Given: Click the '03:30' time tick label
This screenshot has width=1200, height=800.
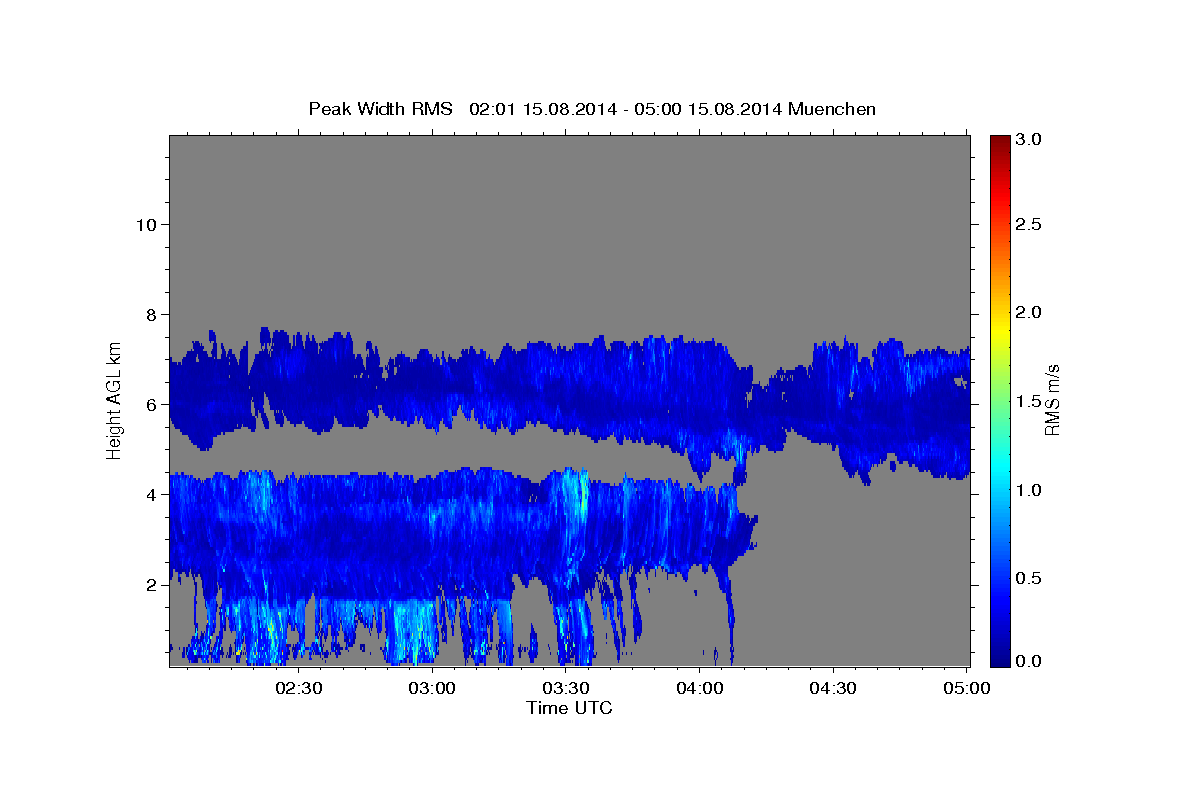Looking at the screenshot, I should click(x=566, y=688).
